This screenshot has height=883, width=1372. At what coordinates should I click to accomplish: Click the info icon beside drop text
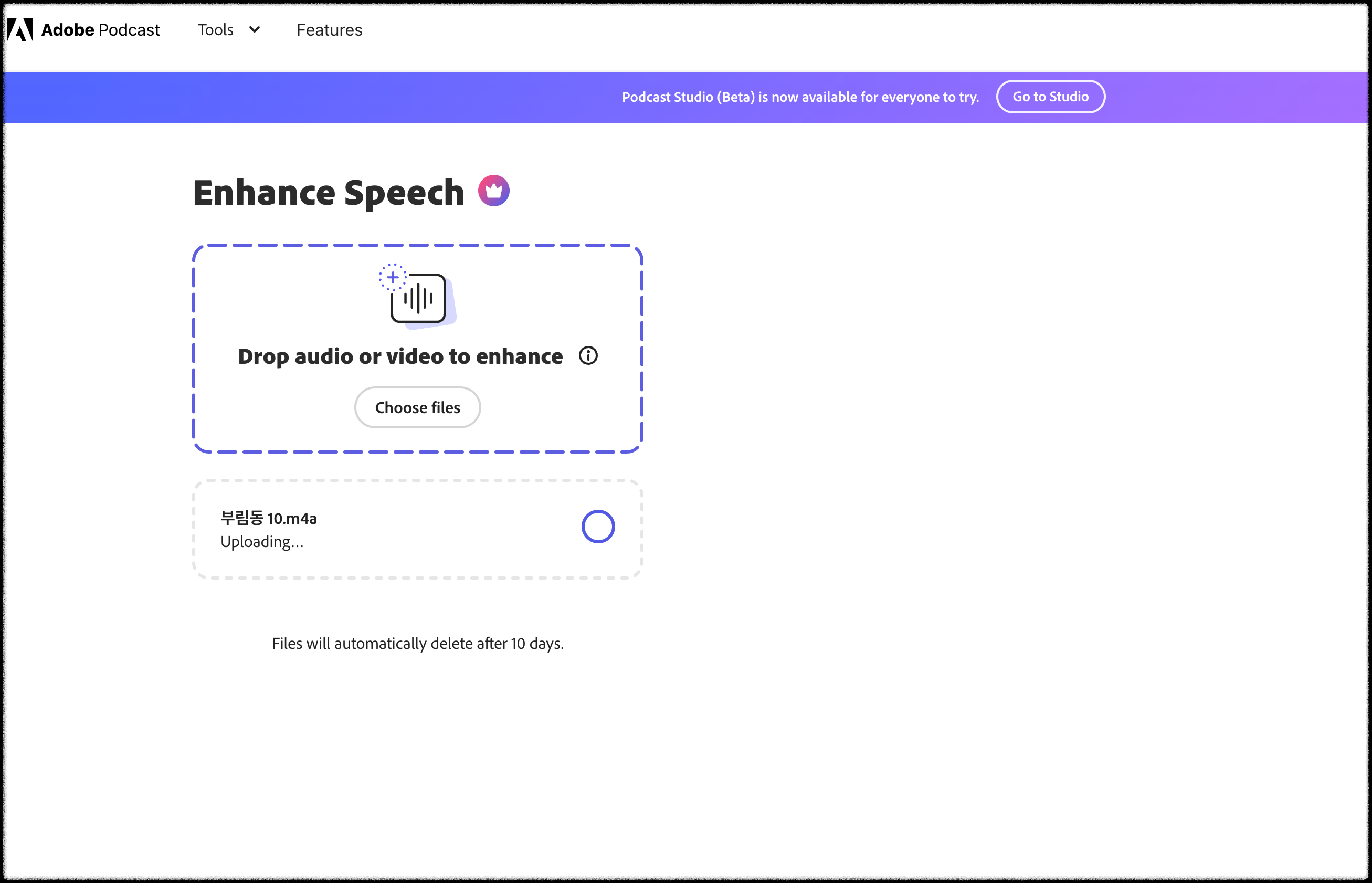(588, 356)
